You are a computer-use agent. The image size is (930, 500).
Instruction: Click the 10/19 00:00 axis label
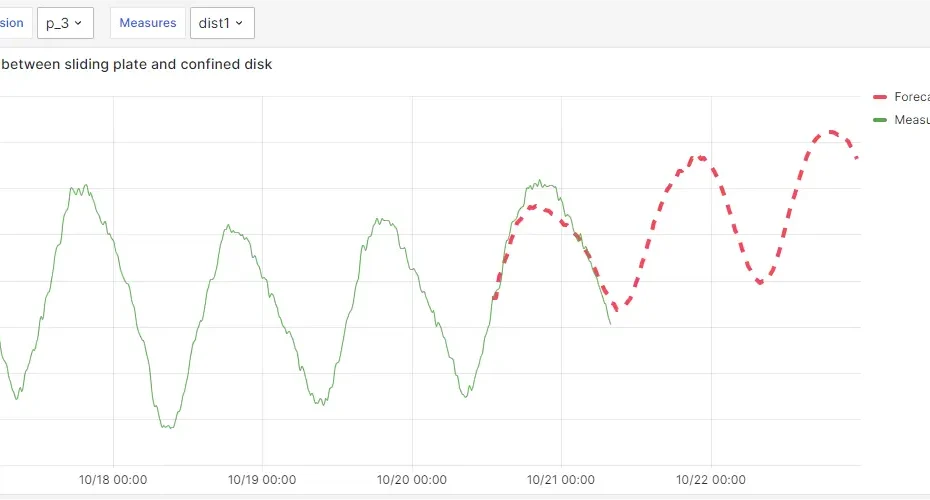[262, 480]
